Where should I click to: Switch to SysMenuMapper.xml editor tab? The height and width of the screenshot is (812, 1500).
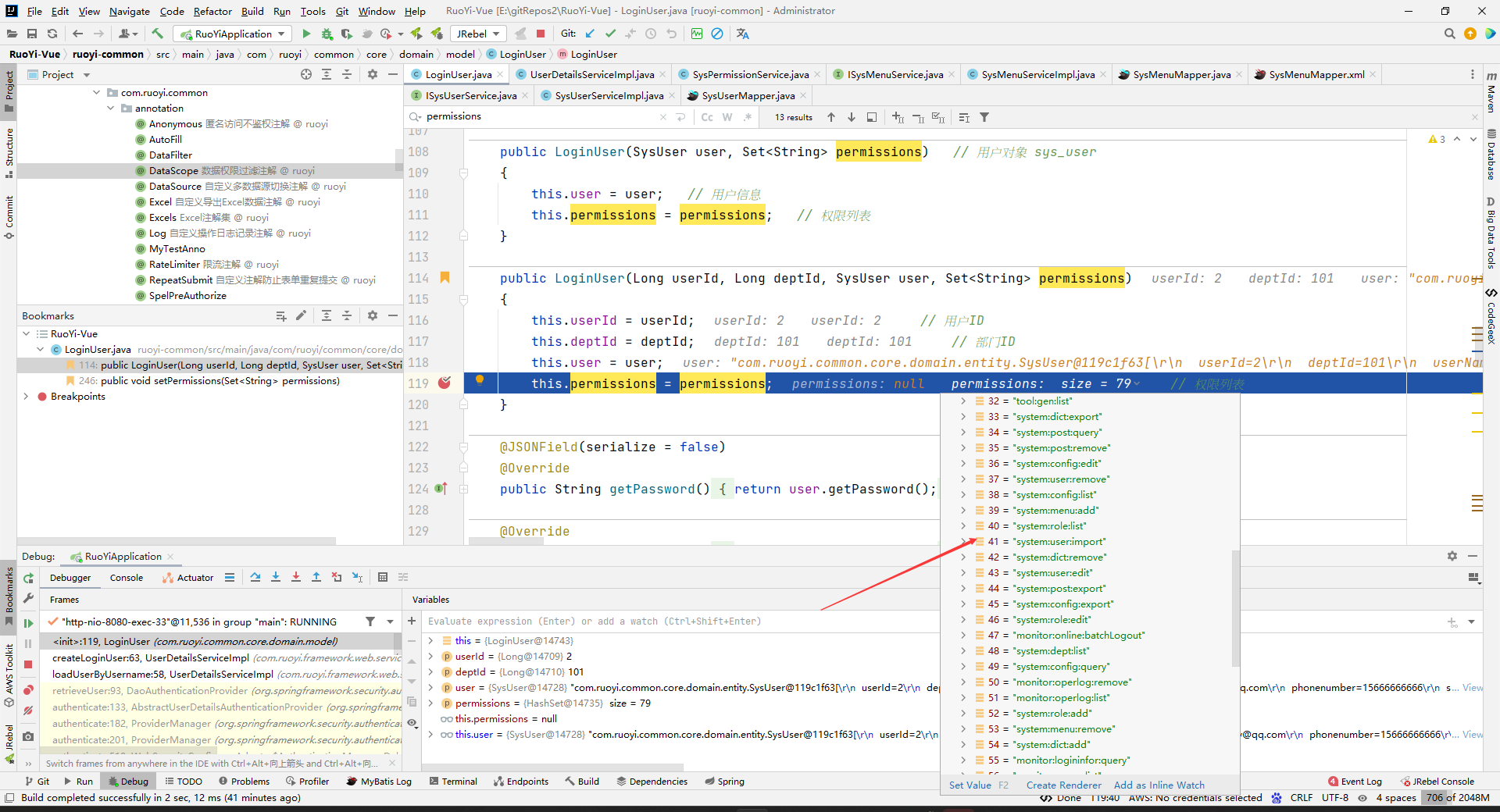1315,74
